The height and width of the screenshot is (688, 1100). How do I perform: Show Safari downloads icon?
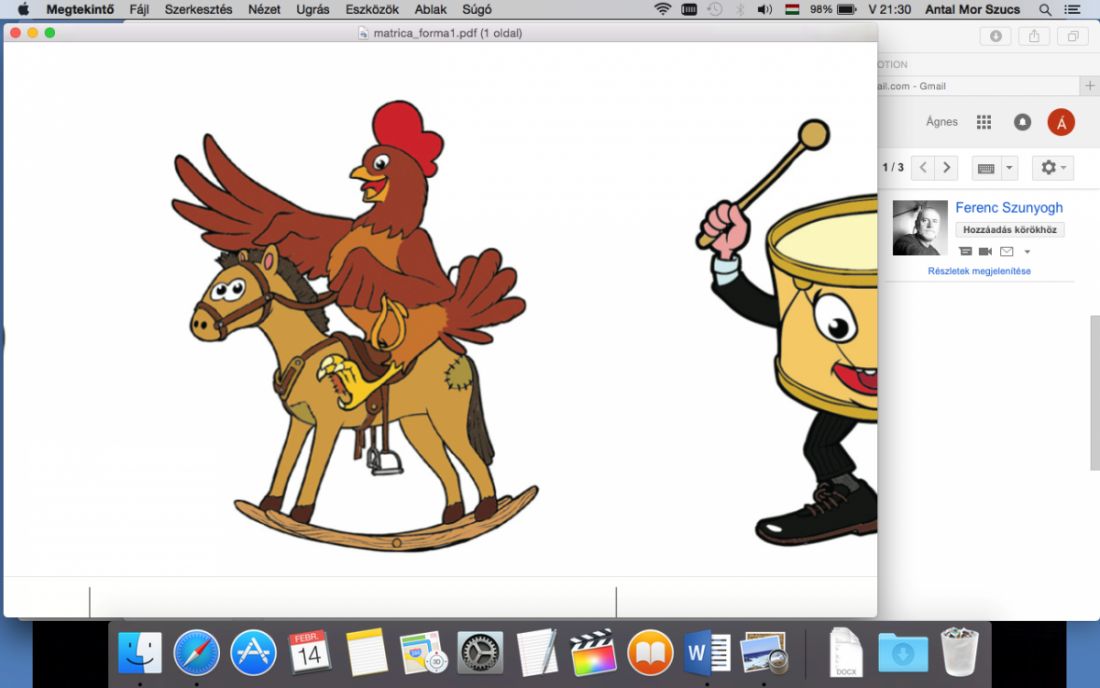pos(996,36)
